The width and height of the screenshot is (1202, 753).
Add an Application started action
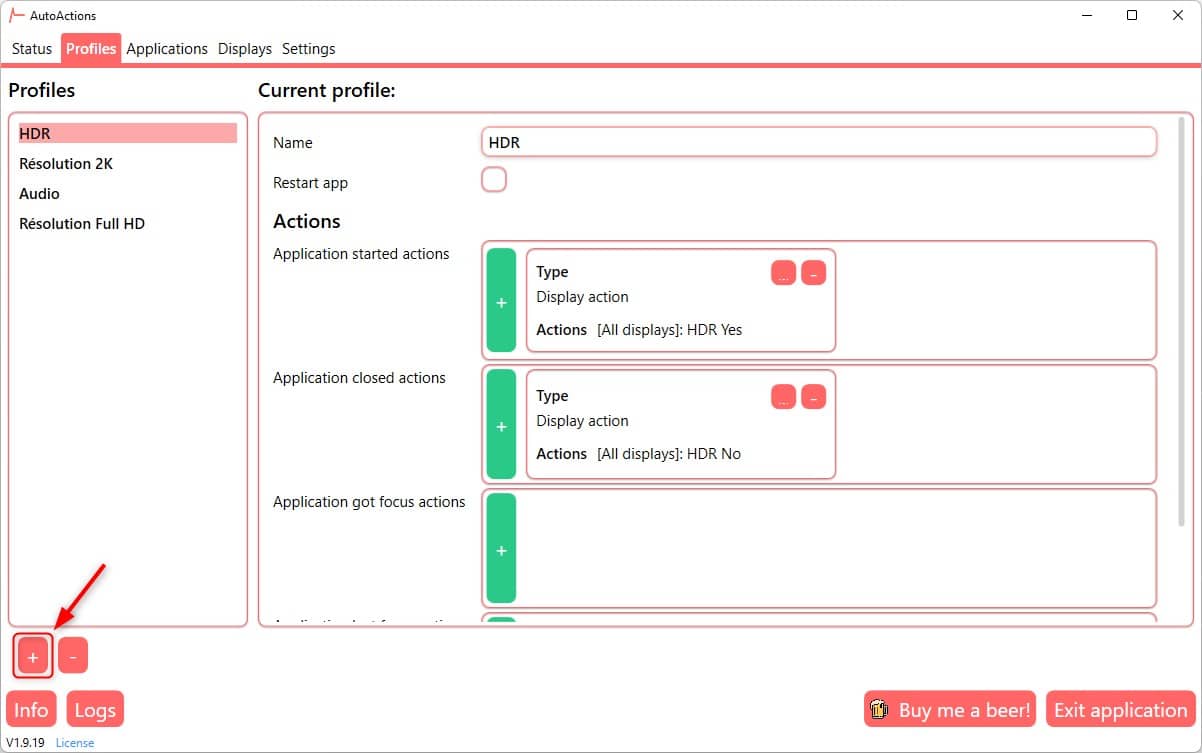[x=501, y=301]
